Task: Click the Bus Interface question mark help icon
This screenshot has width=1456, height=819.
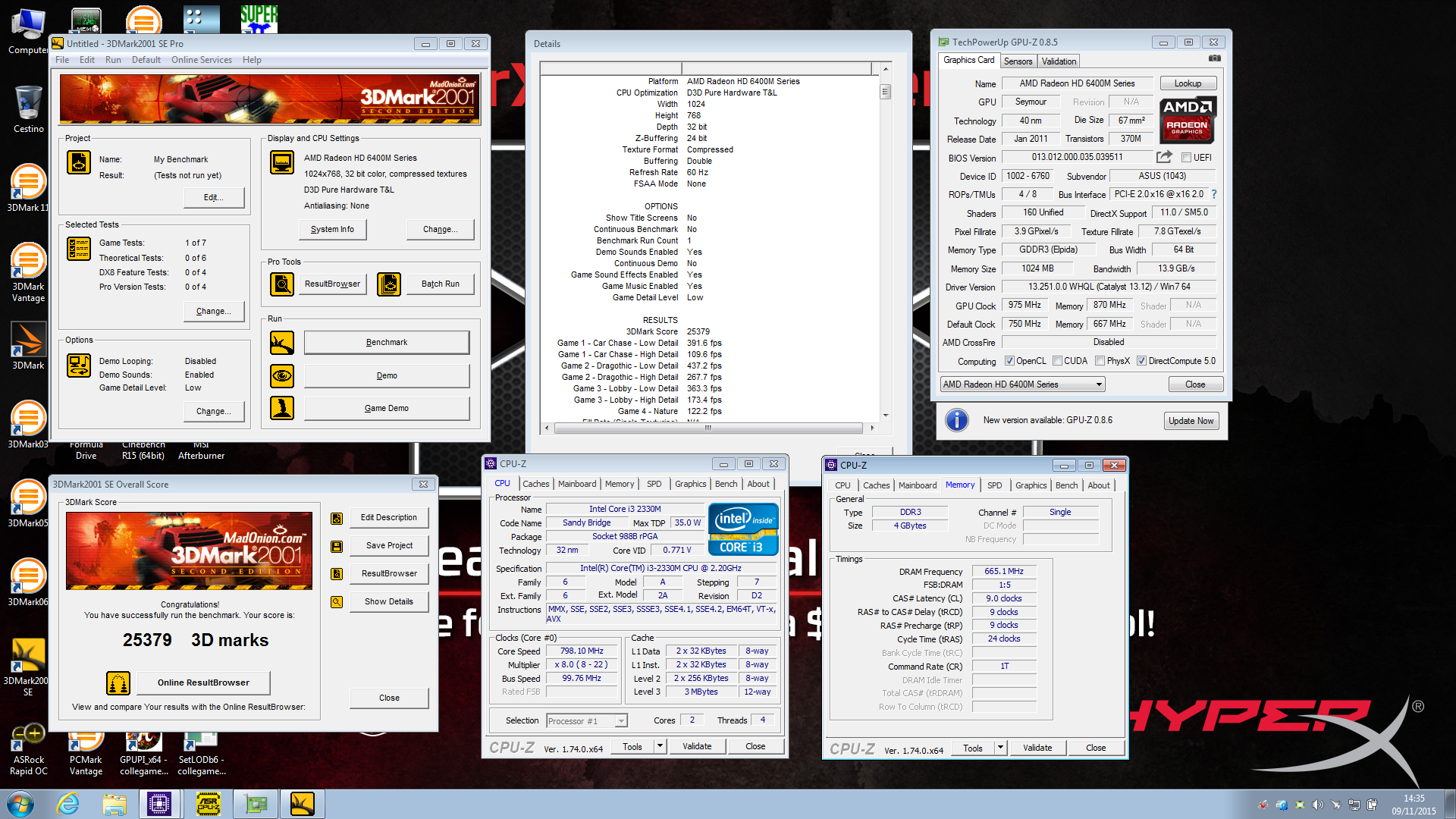Action: (x=1214, y=194)
